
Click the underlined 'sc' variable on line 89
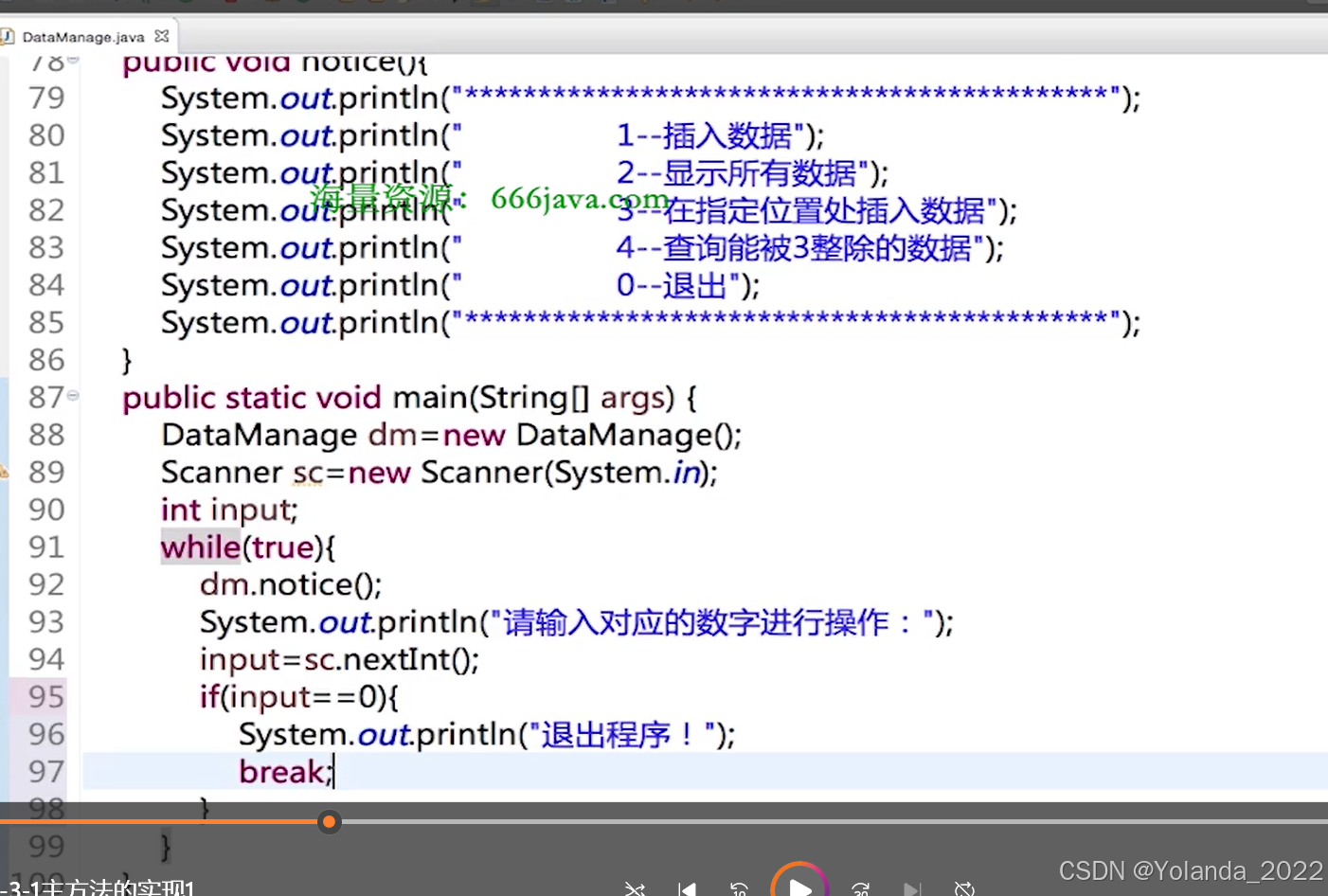(308, 473)
